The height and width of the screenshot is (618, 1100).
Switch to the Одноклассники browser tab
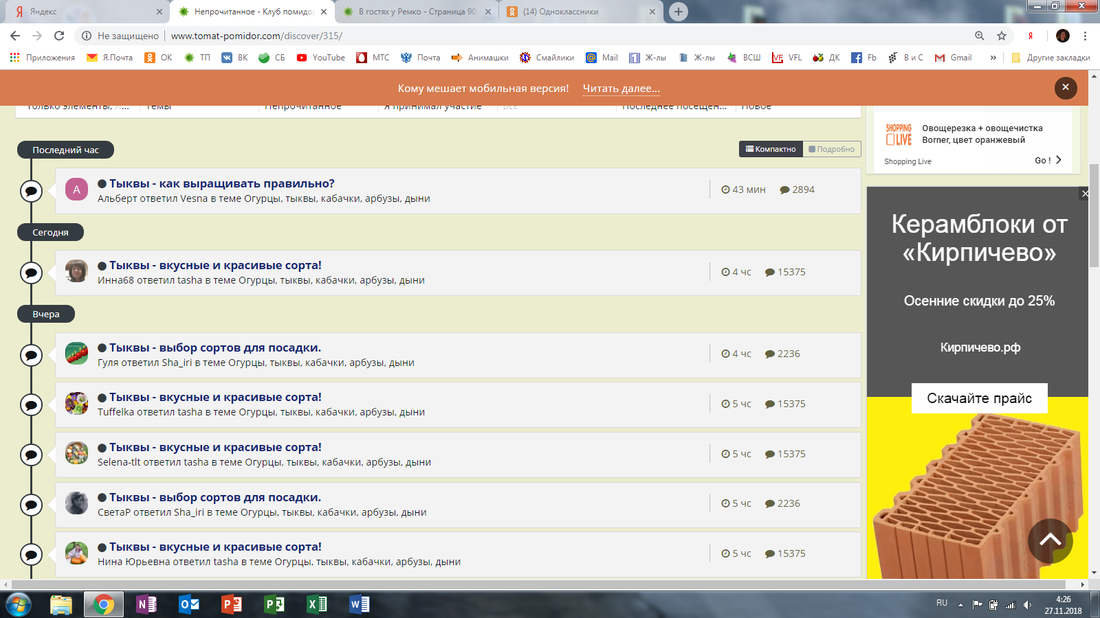(580, 11)
